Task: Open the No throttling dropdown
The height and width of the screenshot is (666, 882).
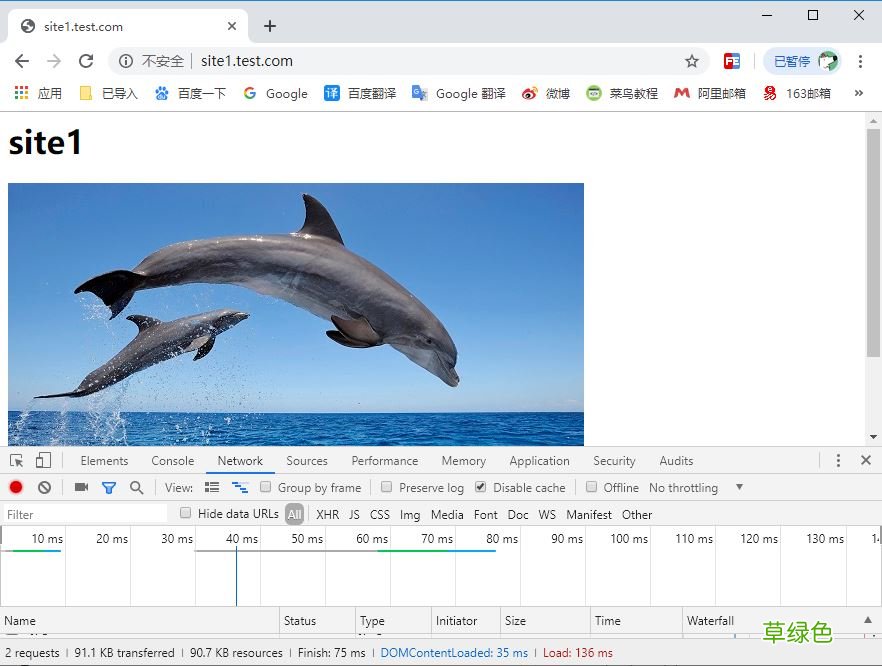Action: [x=696, y=488]
